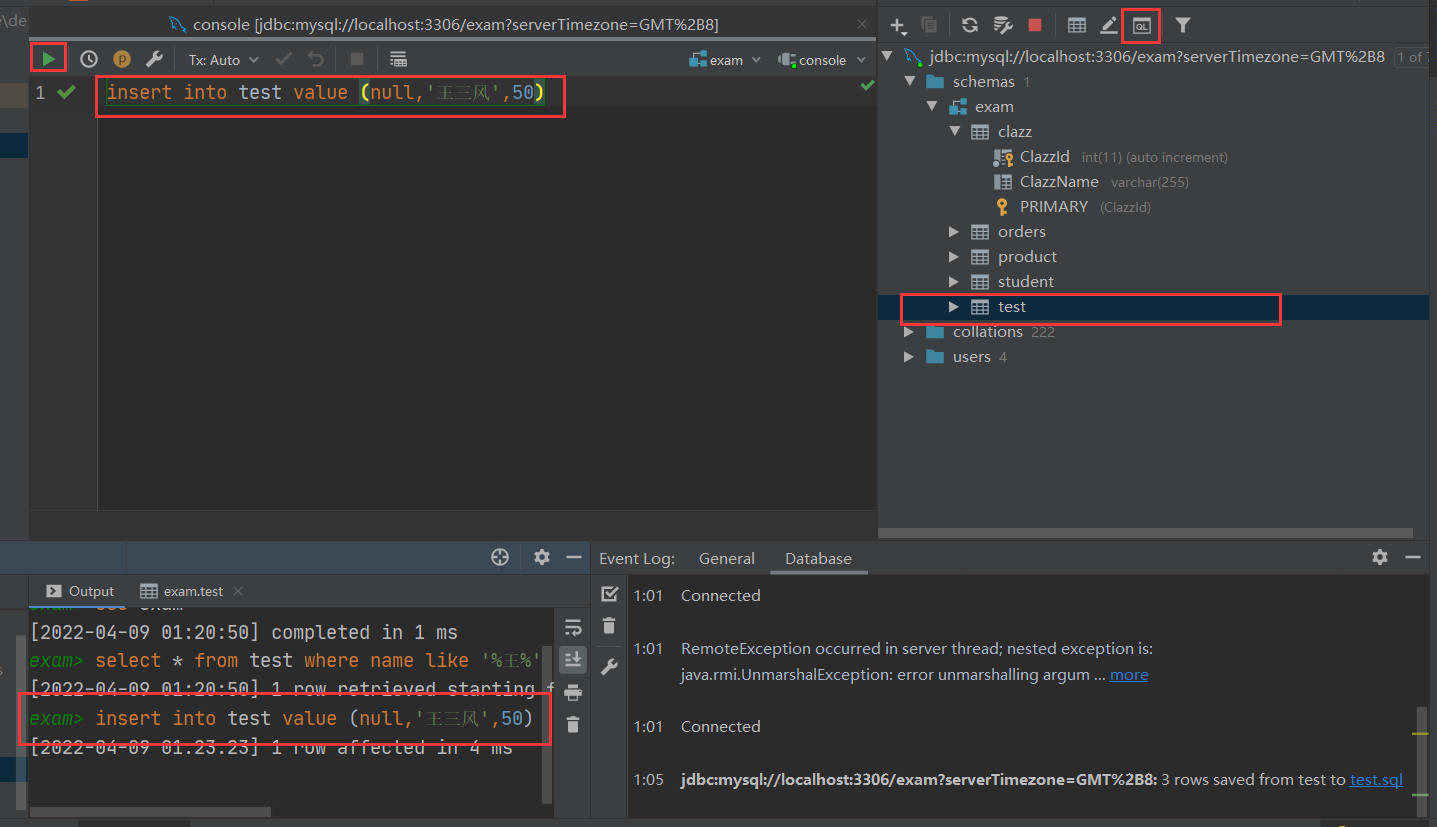Image resolution: width=1437 pixels, height=827 pixels.
Task: Click the in-editor results table icon
Action: point(398,60)
